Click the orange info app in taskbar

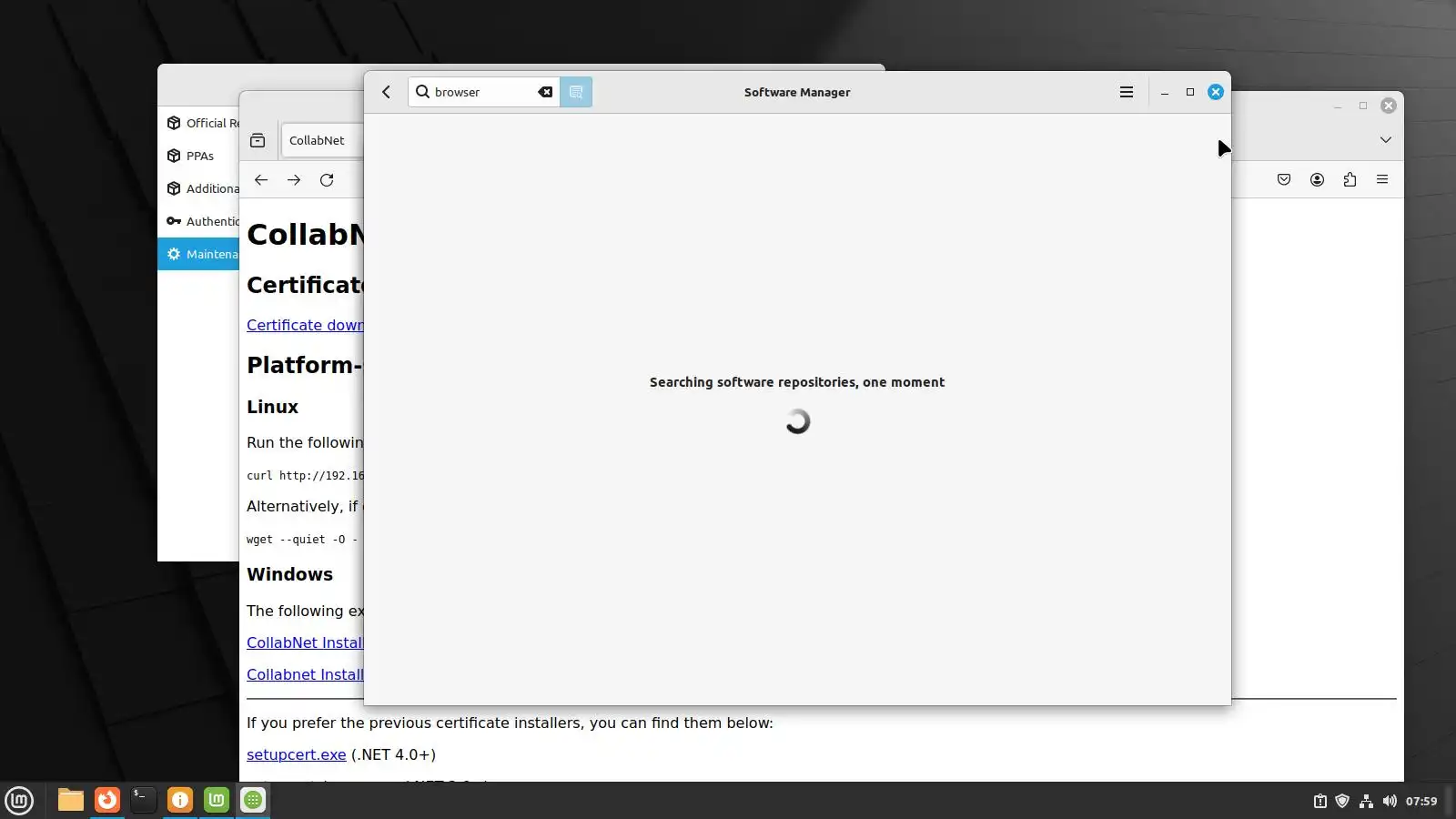click(180, 800)
